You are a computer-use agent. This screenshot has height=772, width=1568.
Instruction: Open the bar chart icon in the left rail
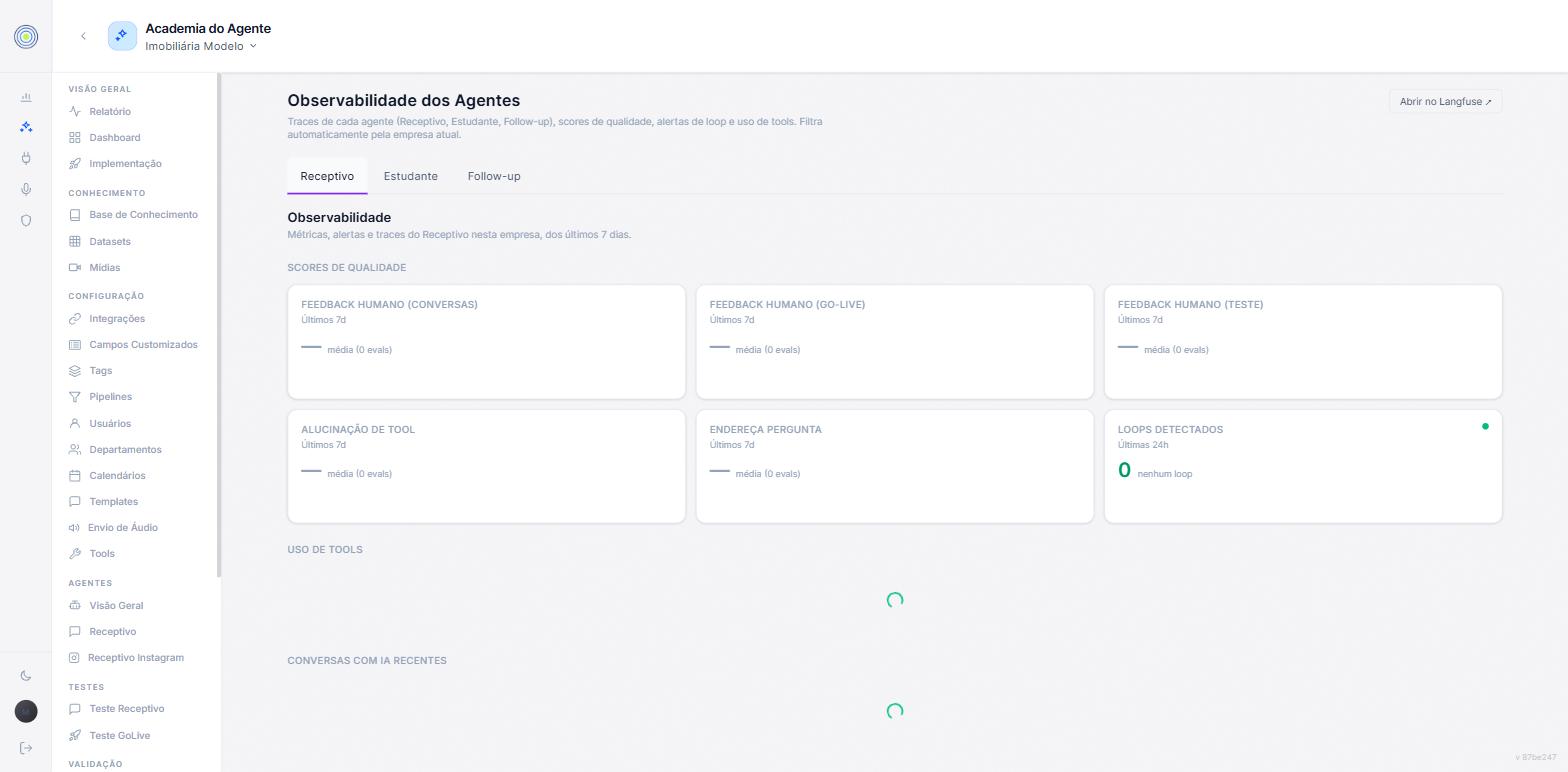pos(26,97)
